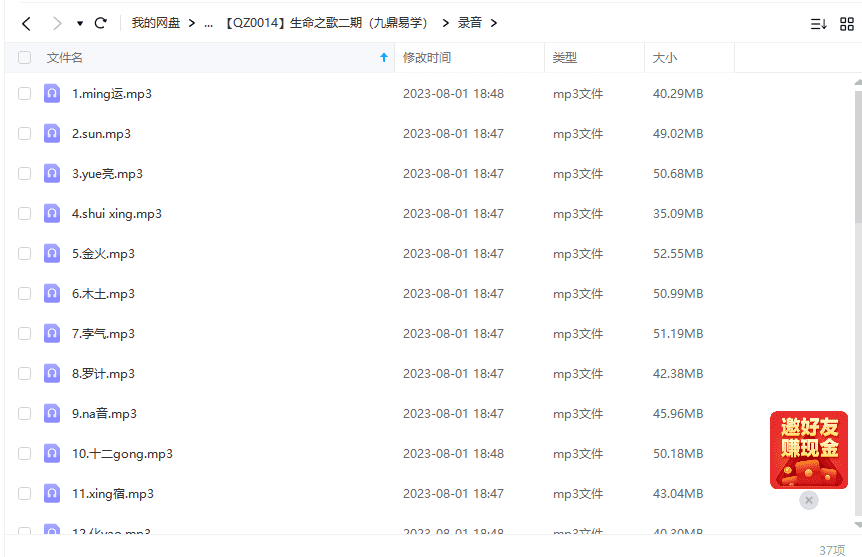
Task: Click the audio icon of 11.xing宿.mp3
Action: pyautogui.click(x=52, y=494)
